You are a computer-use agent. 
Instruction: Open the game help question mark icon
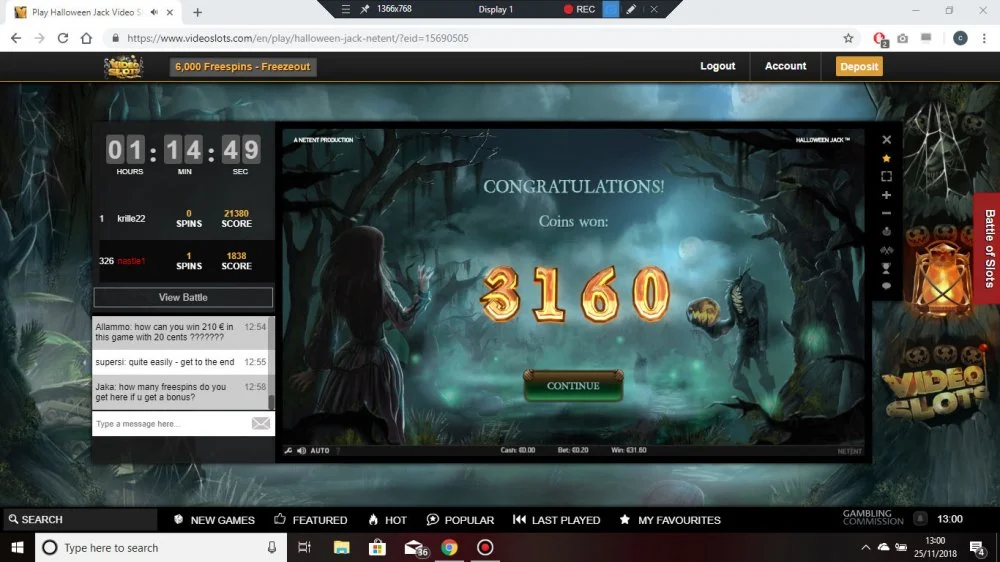point(338,450)
